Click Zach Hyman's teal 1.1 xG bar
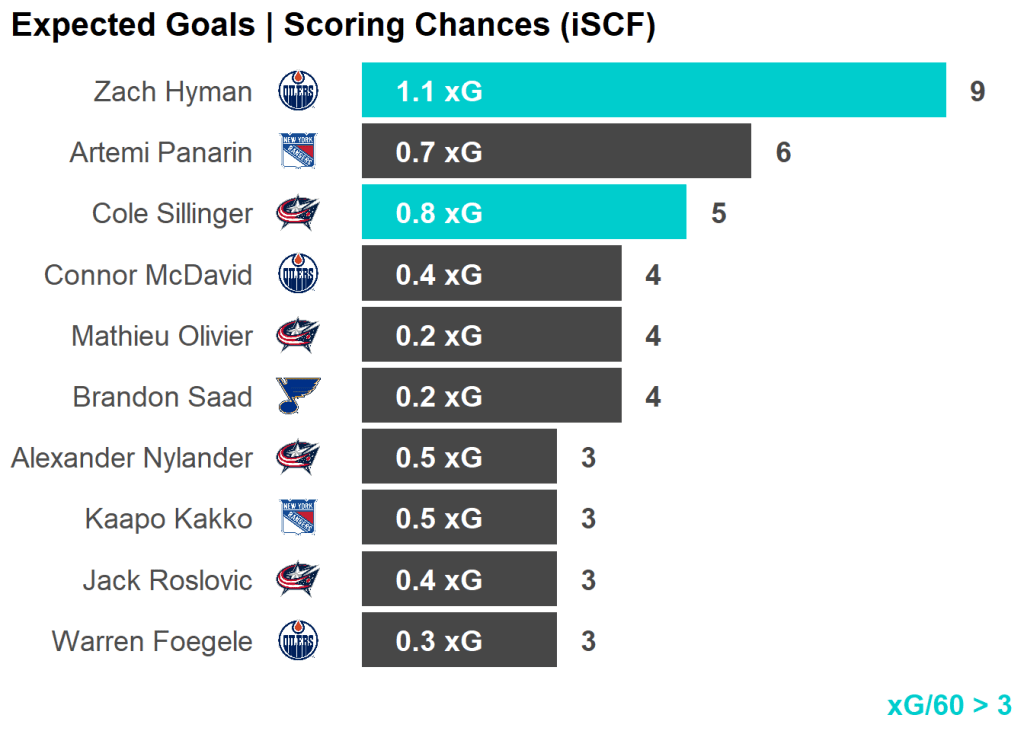 click(653, 91)
